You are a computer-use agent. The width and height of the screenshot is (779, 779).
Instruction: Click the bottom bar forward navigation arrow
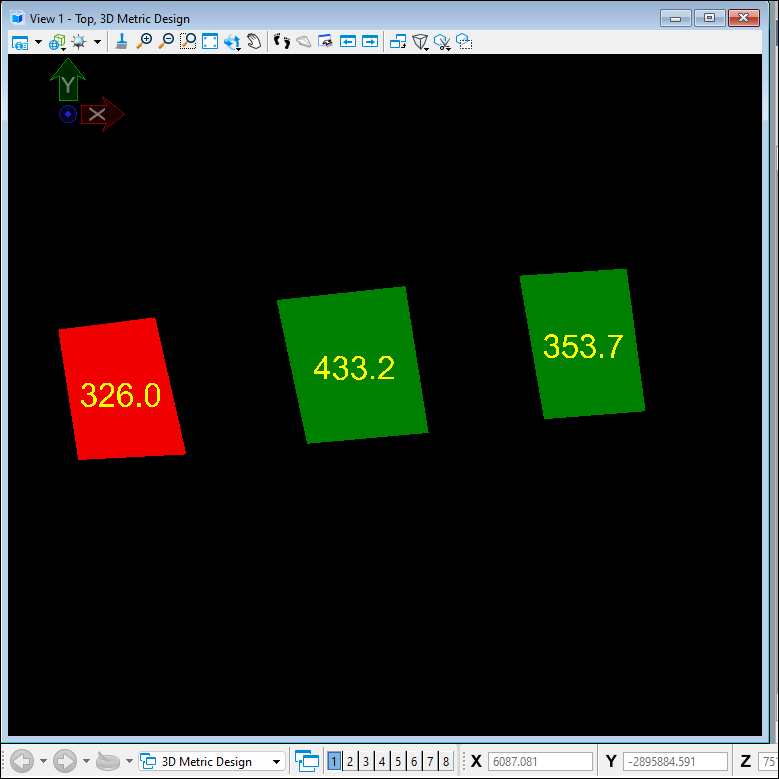(x=65, y=761)
